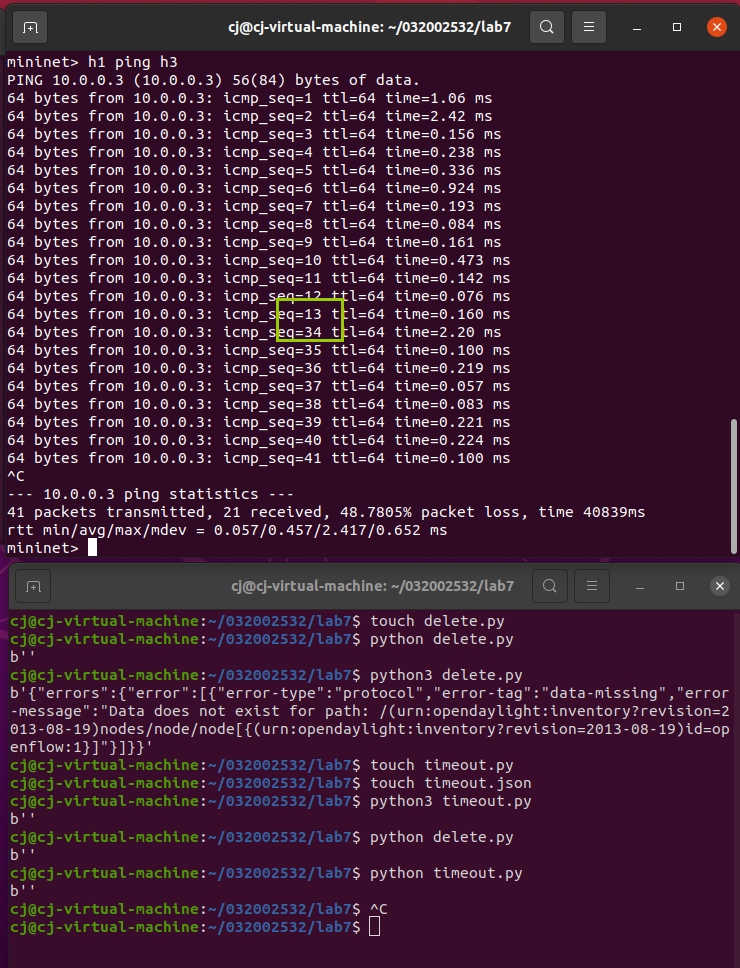This screenshot has height=968, width=740.
Task: Open new tab in bottom terminal window
Action: (x=33, y=586)
